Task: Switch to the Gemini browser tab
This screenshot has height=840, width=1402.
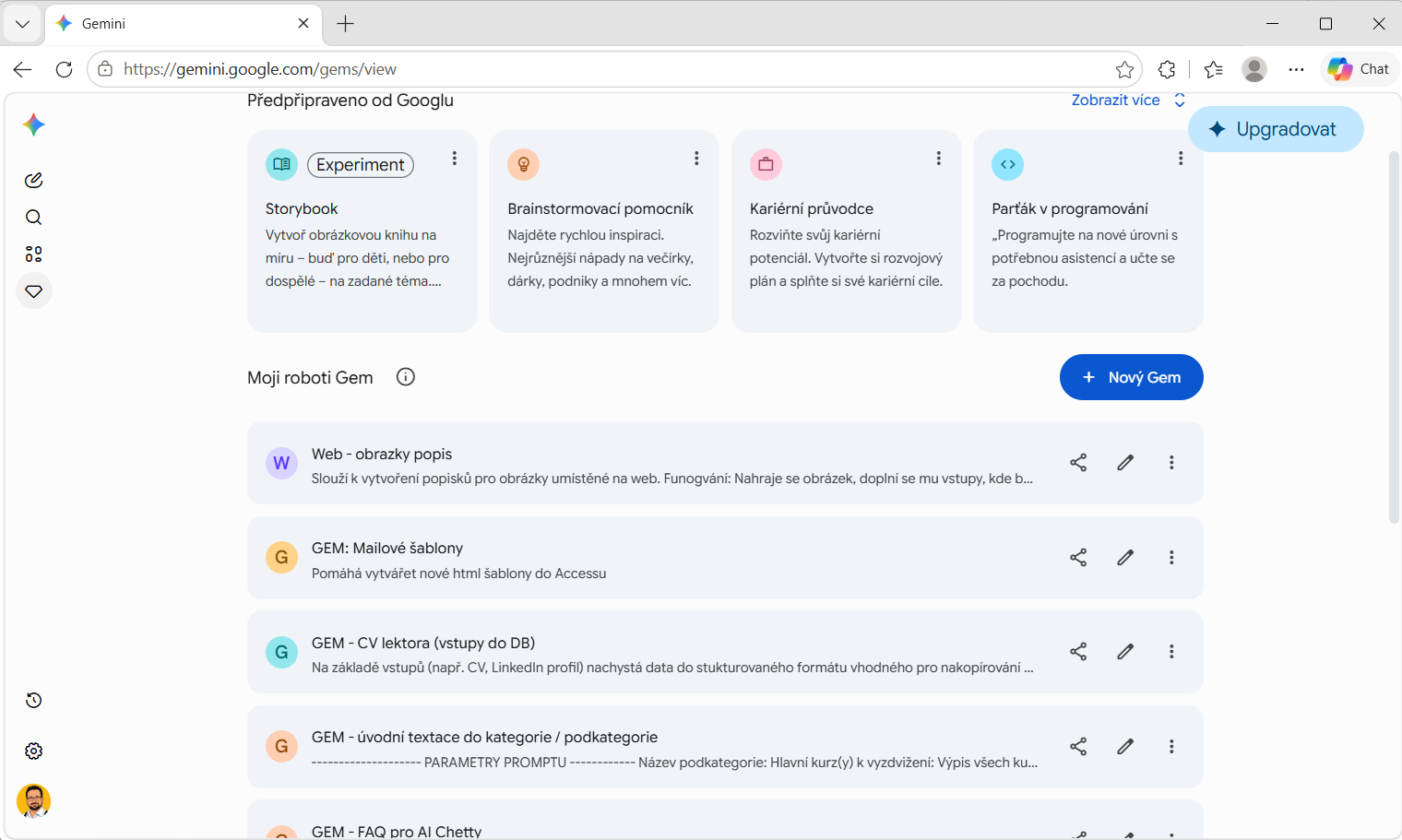Action: [x=184, y=24]
